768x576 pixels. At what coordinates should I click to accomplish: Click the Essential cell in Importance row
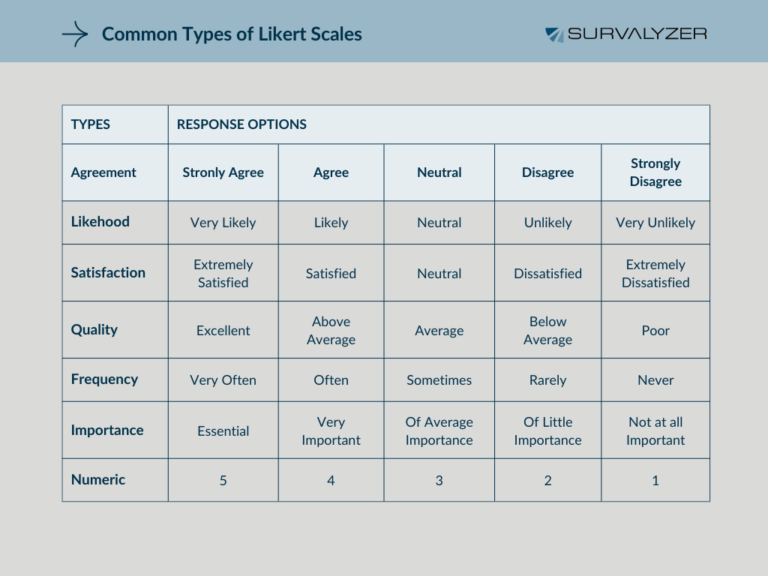pyautogui.click(x=223, y=431)
